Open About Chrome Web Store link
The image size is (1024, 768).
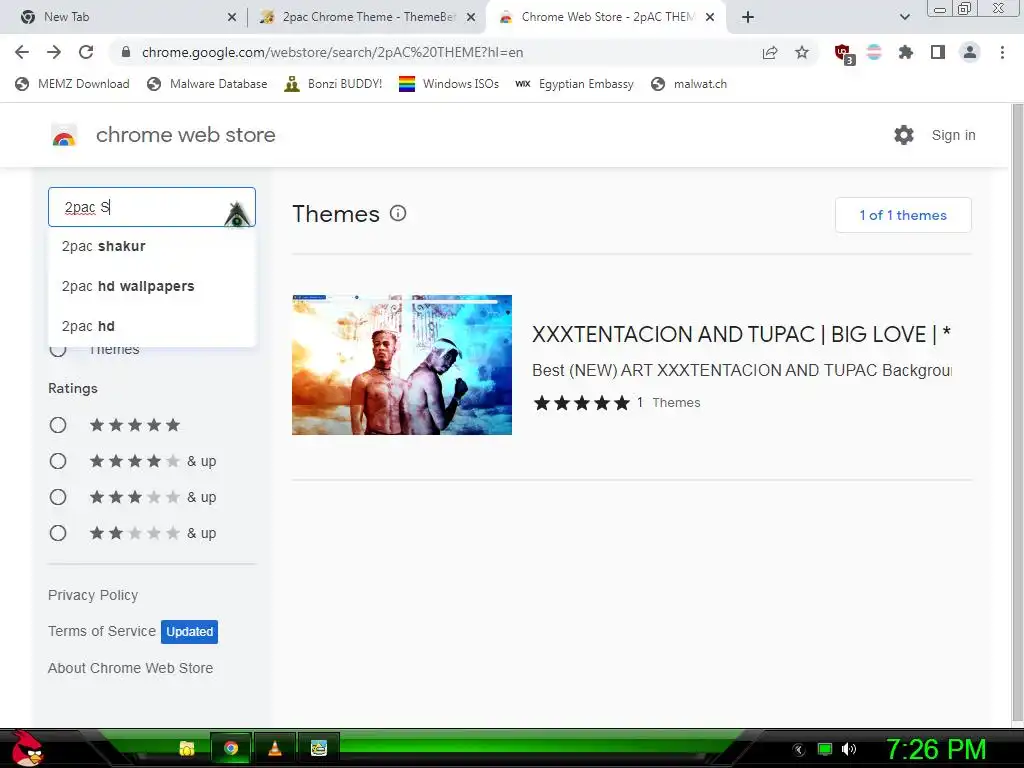[131, 668]
